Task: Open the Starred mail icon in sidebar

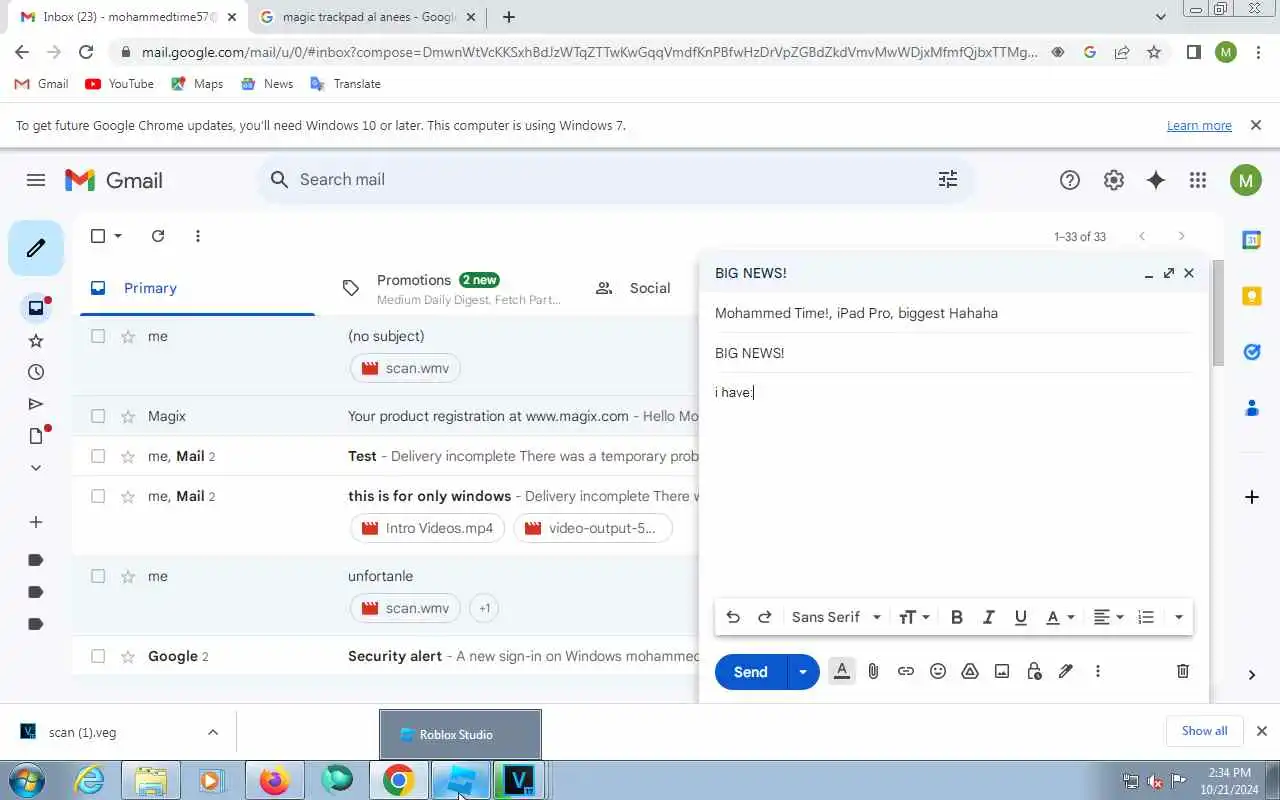Action: coord(36,340)
